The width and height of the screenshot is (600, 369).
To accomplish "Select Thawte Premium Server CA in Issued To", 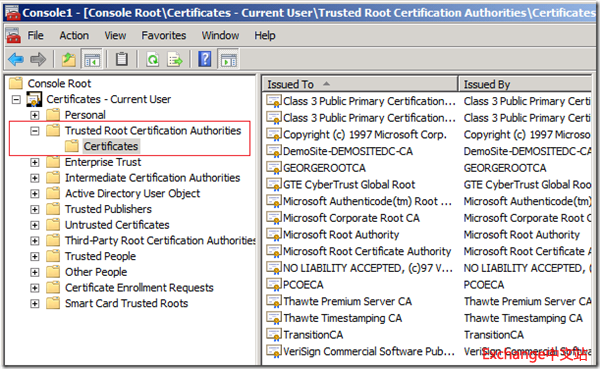I will point(347,301).
